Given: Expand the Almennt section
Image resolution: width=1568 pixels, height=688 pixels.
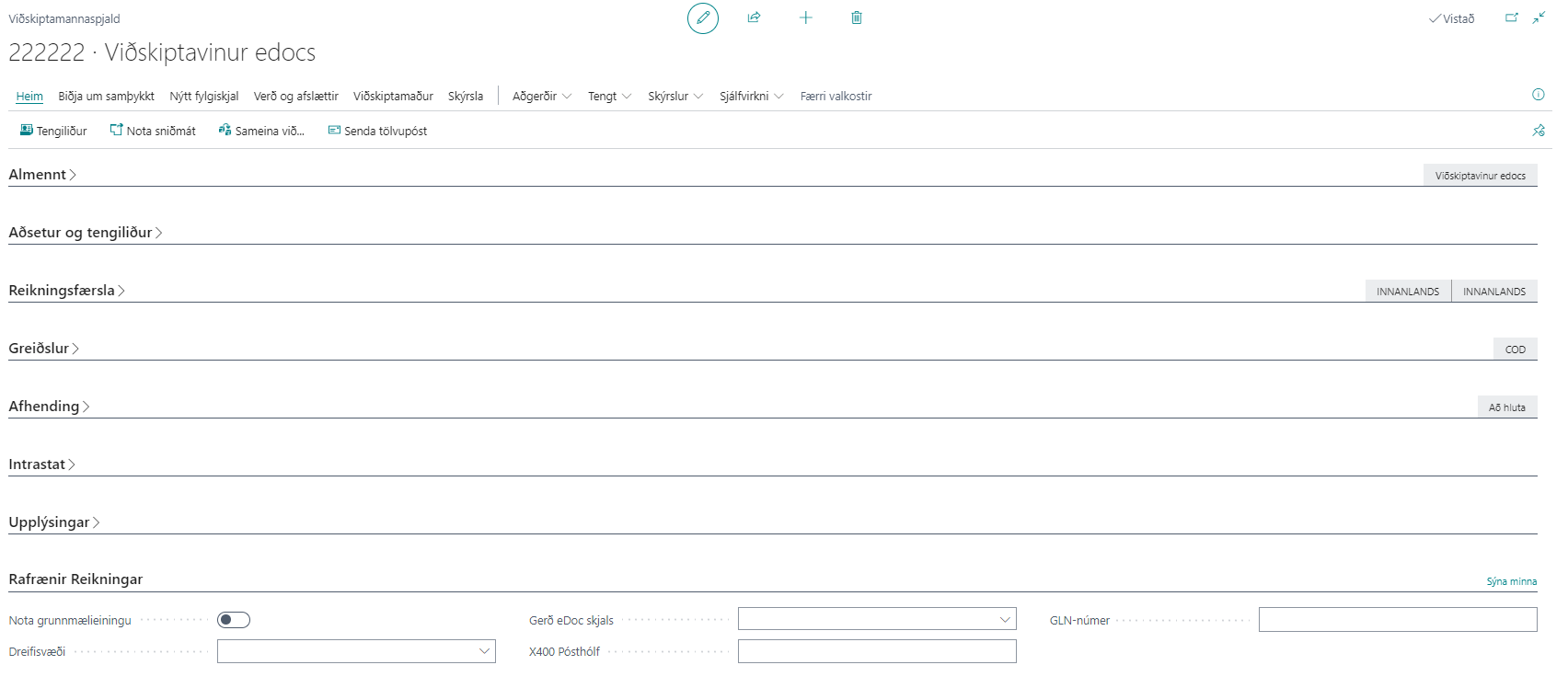Looking at the screenshot, I should (42, 175).
